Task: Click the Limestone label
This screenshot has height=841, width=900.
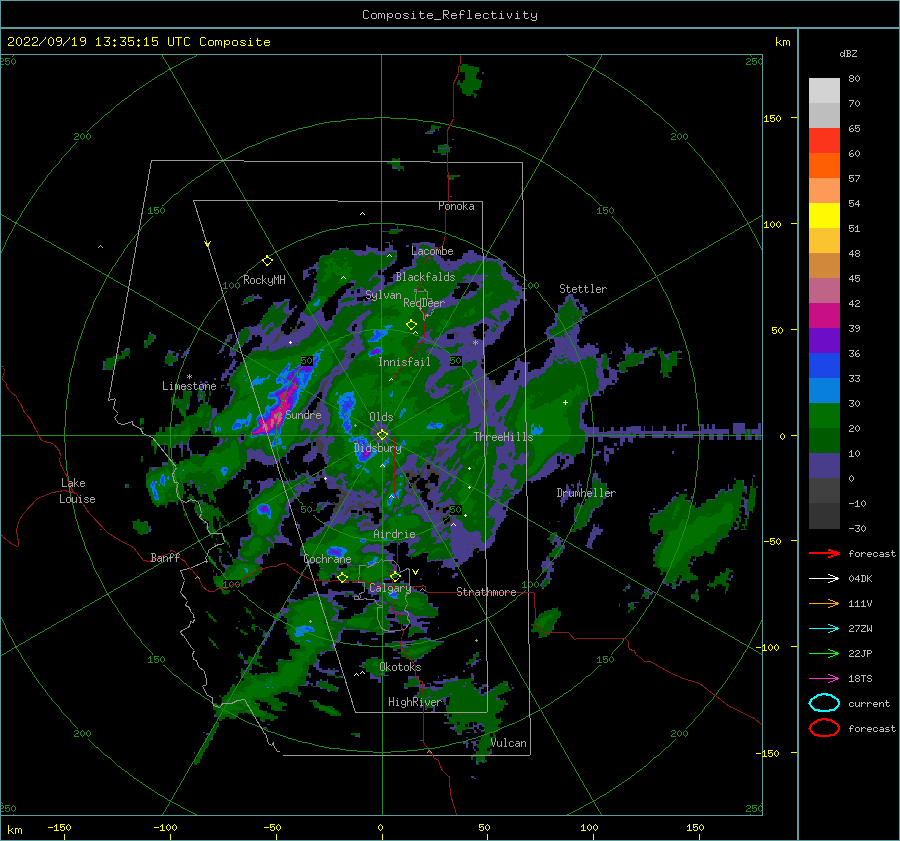Action: click(189, 386)
